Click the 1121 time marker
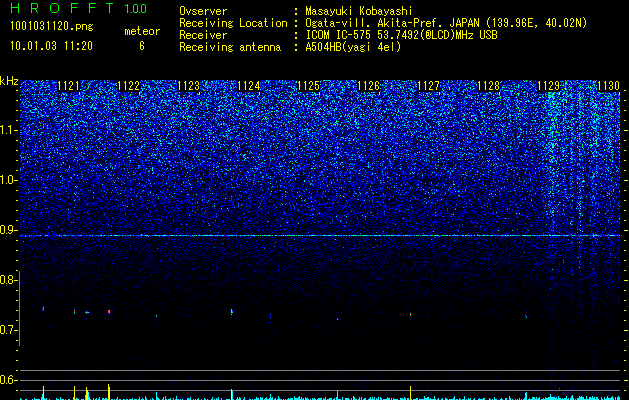Screen dimensions: 629x400 [x=69, y=86]
